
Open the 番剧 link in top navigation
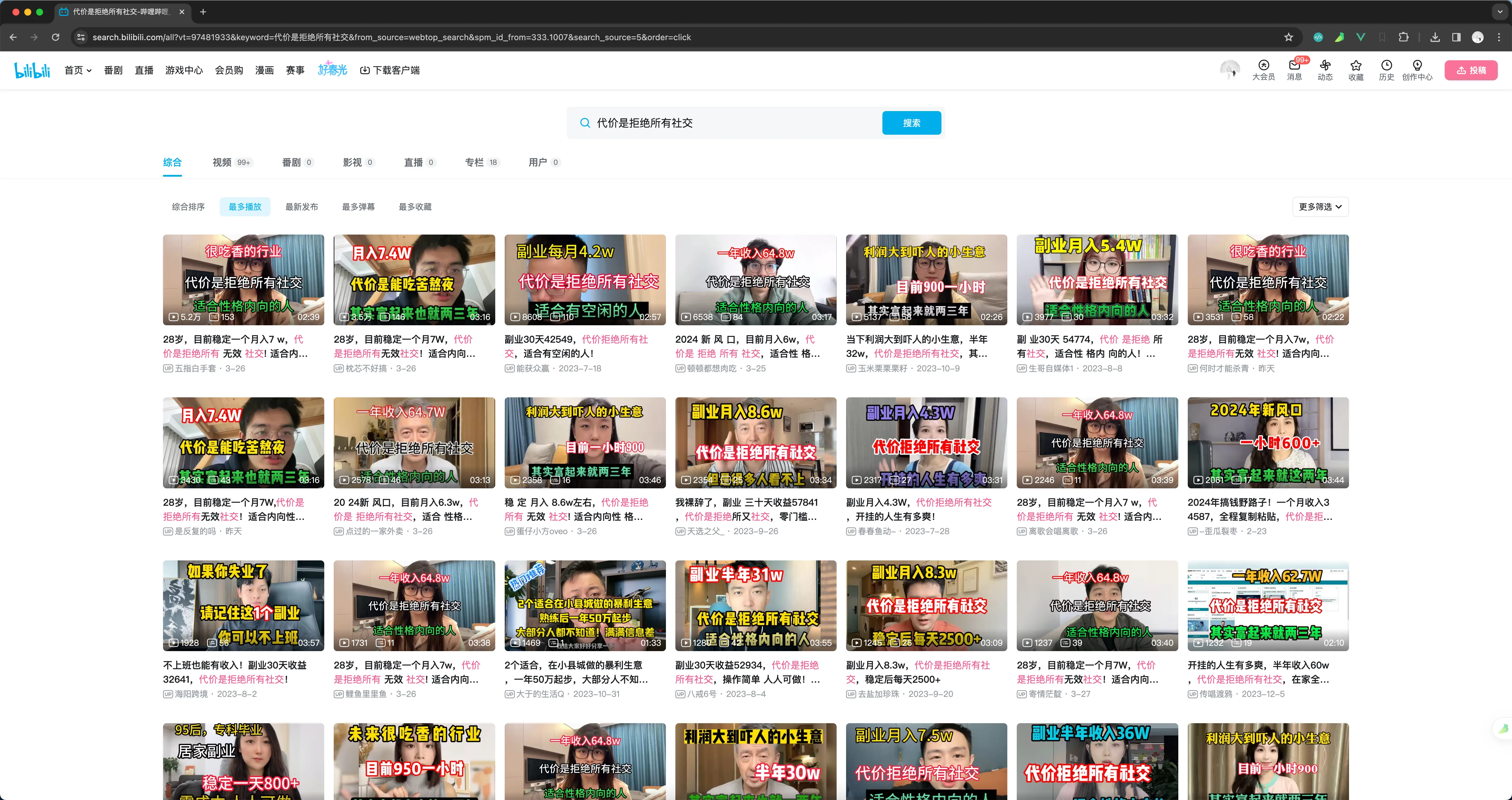(113, 70)
